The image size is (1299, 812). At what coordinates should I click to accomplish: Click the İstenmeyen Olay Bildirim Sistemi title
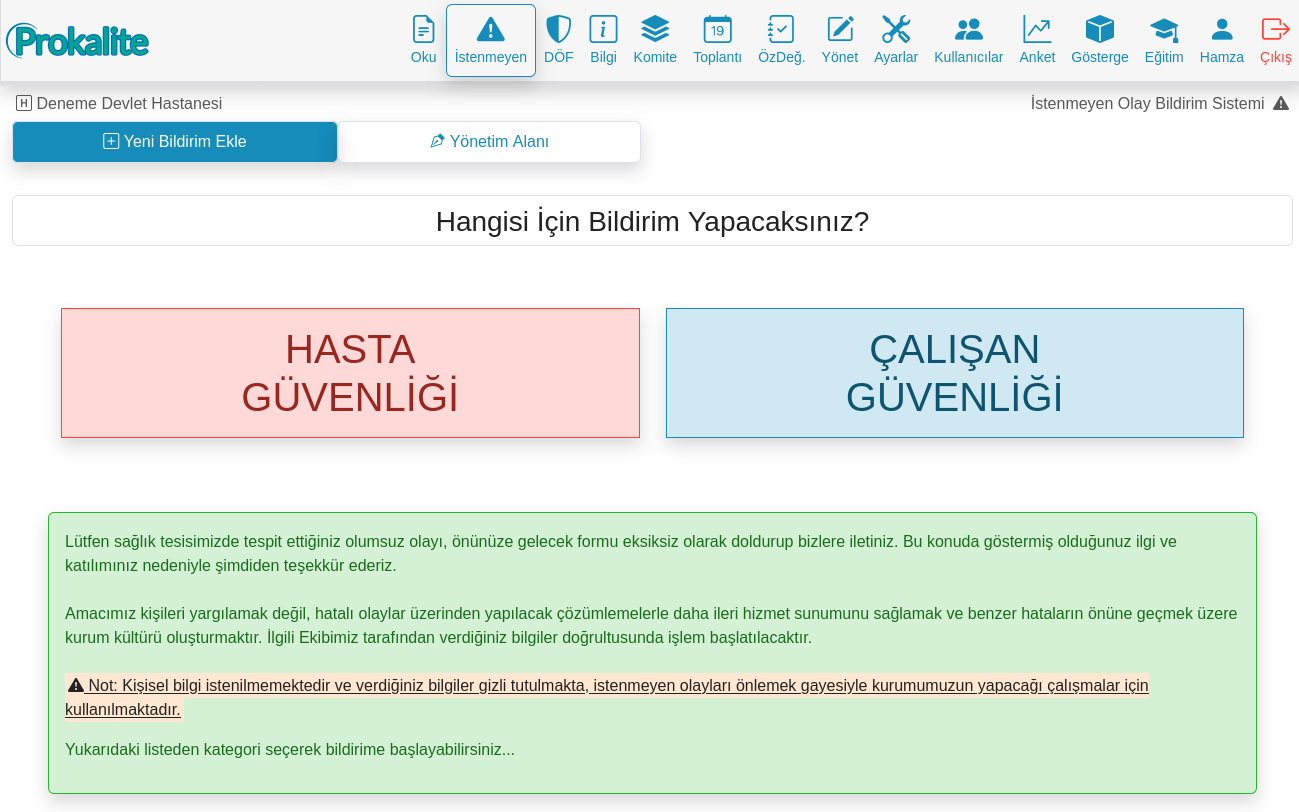pos(1147,103)
